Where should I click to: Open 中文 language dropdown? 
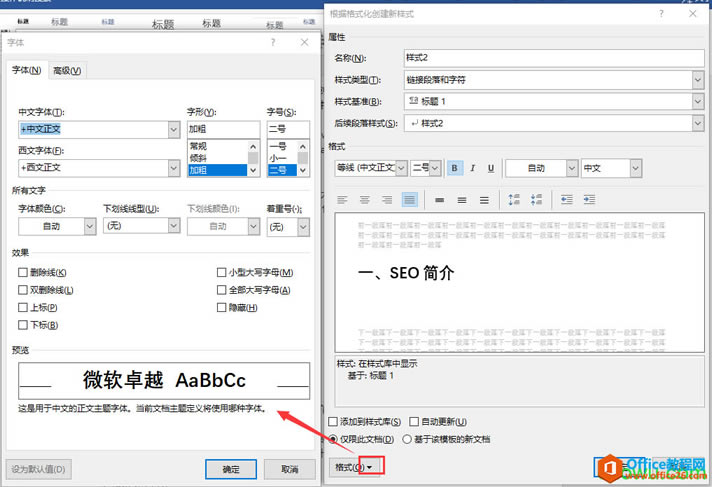(x=636, y=168)
